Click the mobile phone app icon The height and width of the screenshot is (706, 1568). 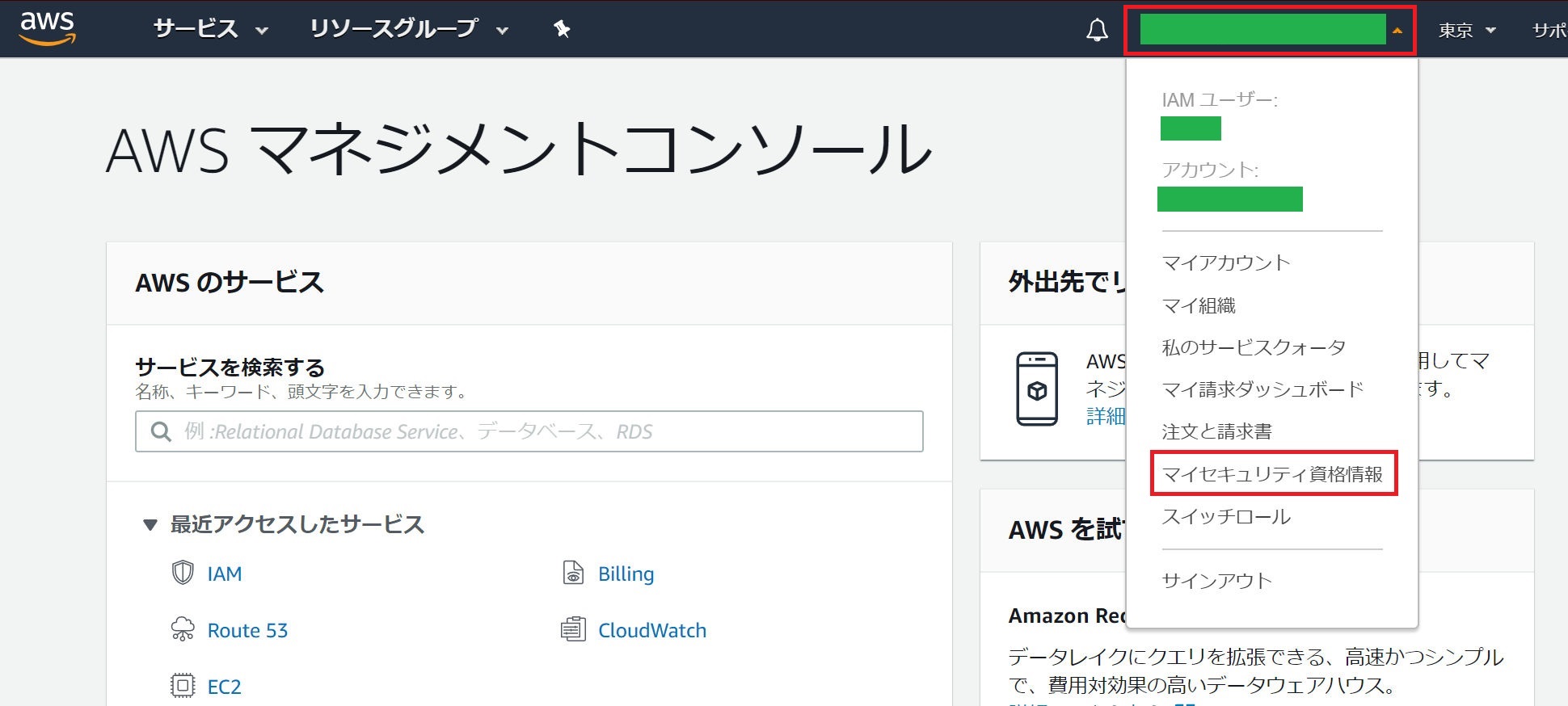pyautogui.click(x=1037, y=389)
